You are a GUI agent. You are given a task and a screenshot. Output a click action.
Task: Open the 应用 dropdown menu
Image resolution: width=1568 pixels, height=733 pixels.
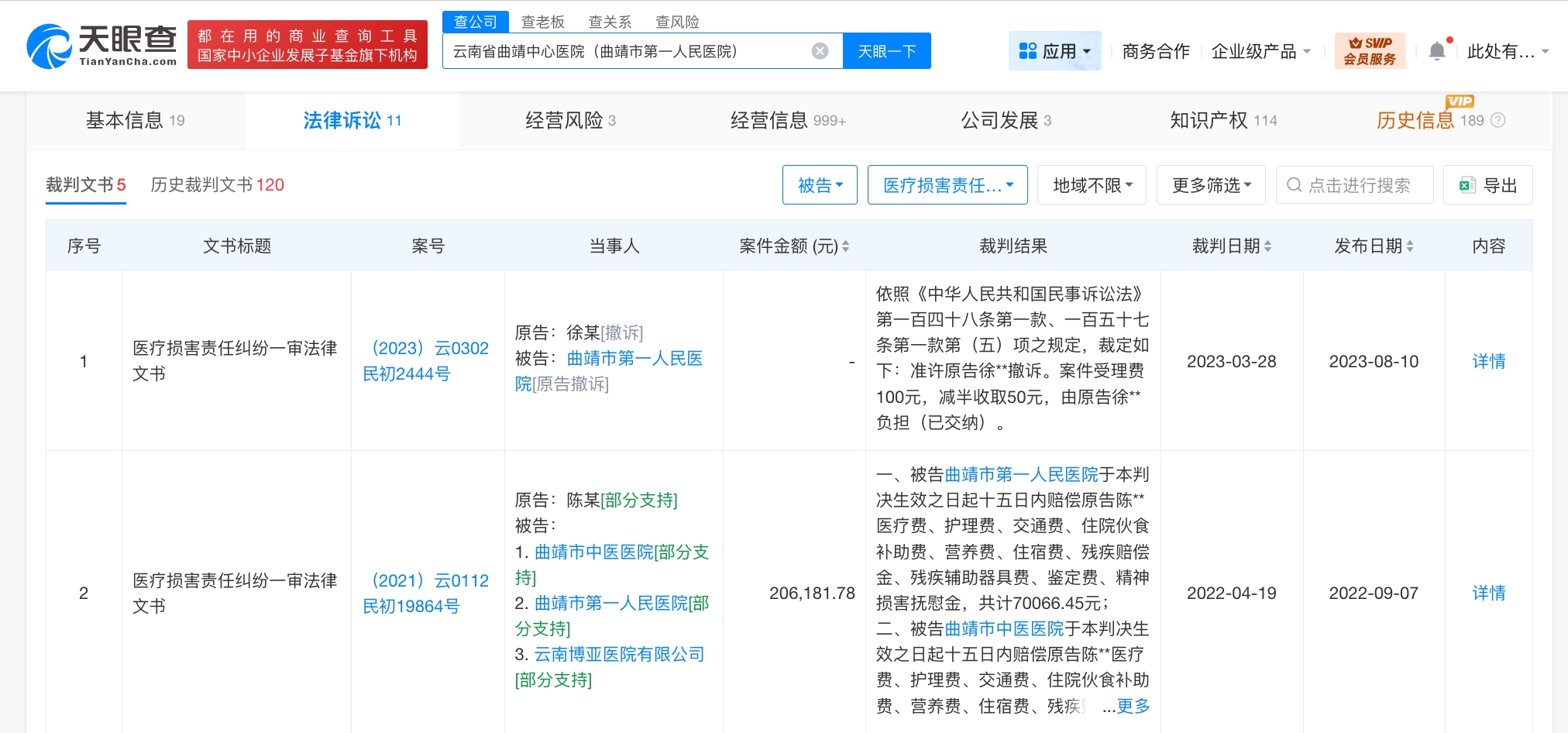point(1054,51)
